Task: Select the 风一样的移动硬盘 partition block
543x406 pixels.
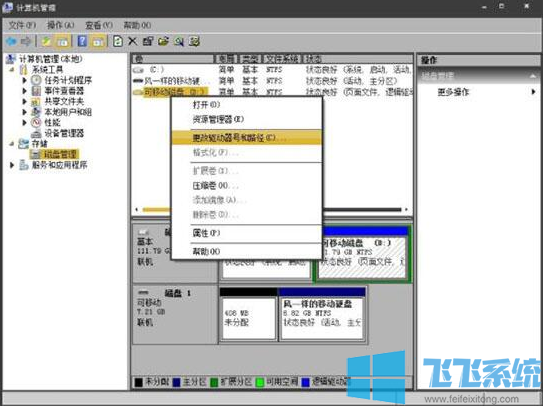Action: [x=322, y=315]
